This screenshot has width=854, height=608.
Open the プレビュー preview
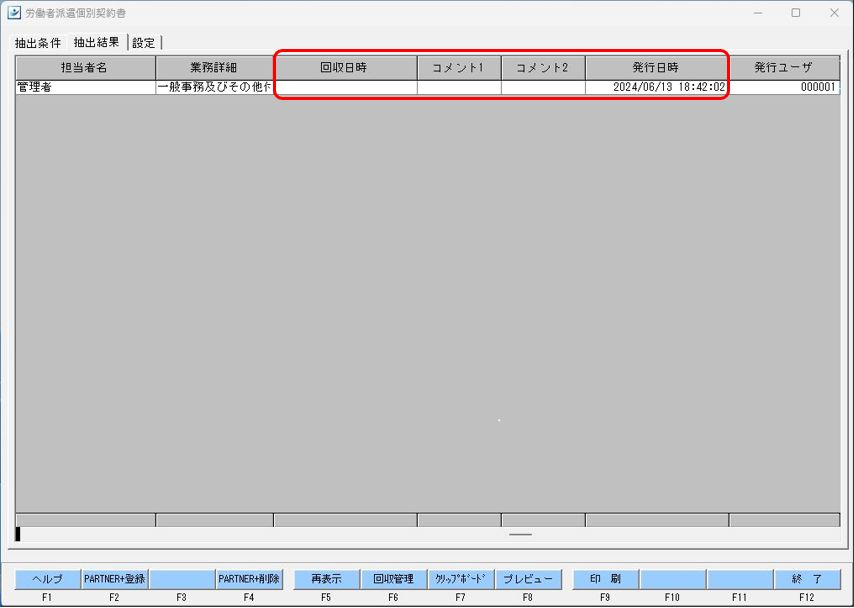(x=527, y=579)
